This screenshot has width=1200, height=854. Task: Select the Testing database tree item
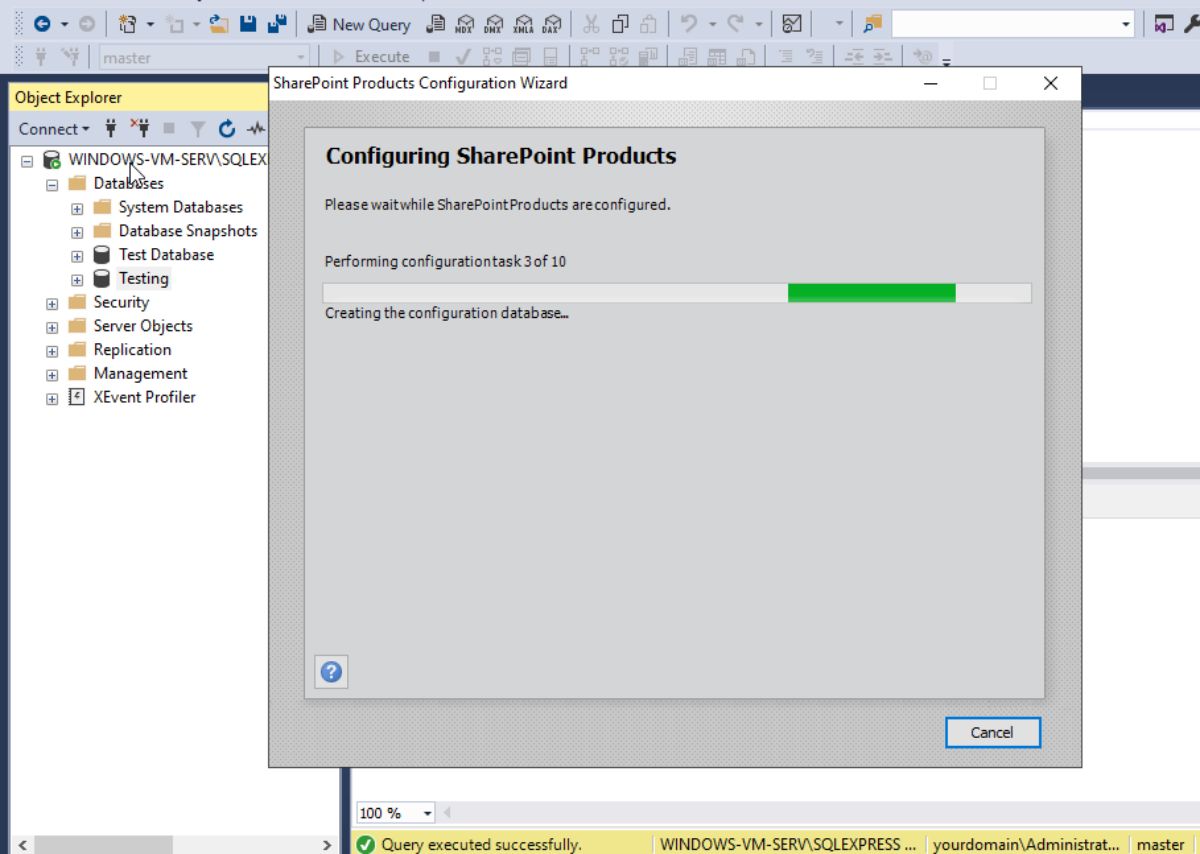[143, 278]
